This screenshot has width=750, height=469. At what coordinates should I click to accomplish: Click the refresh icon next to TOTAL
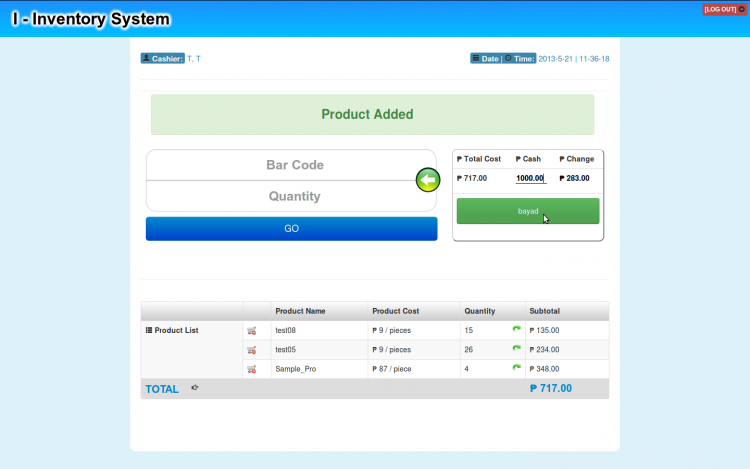pos(195,388)
